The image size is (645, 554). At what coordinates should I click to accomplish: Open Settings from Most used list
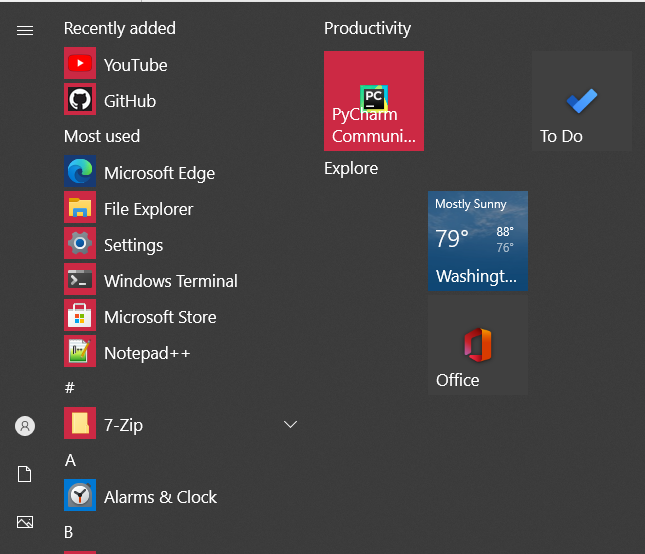133,245
